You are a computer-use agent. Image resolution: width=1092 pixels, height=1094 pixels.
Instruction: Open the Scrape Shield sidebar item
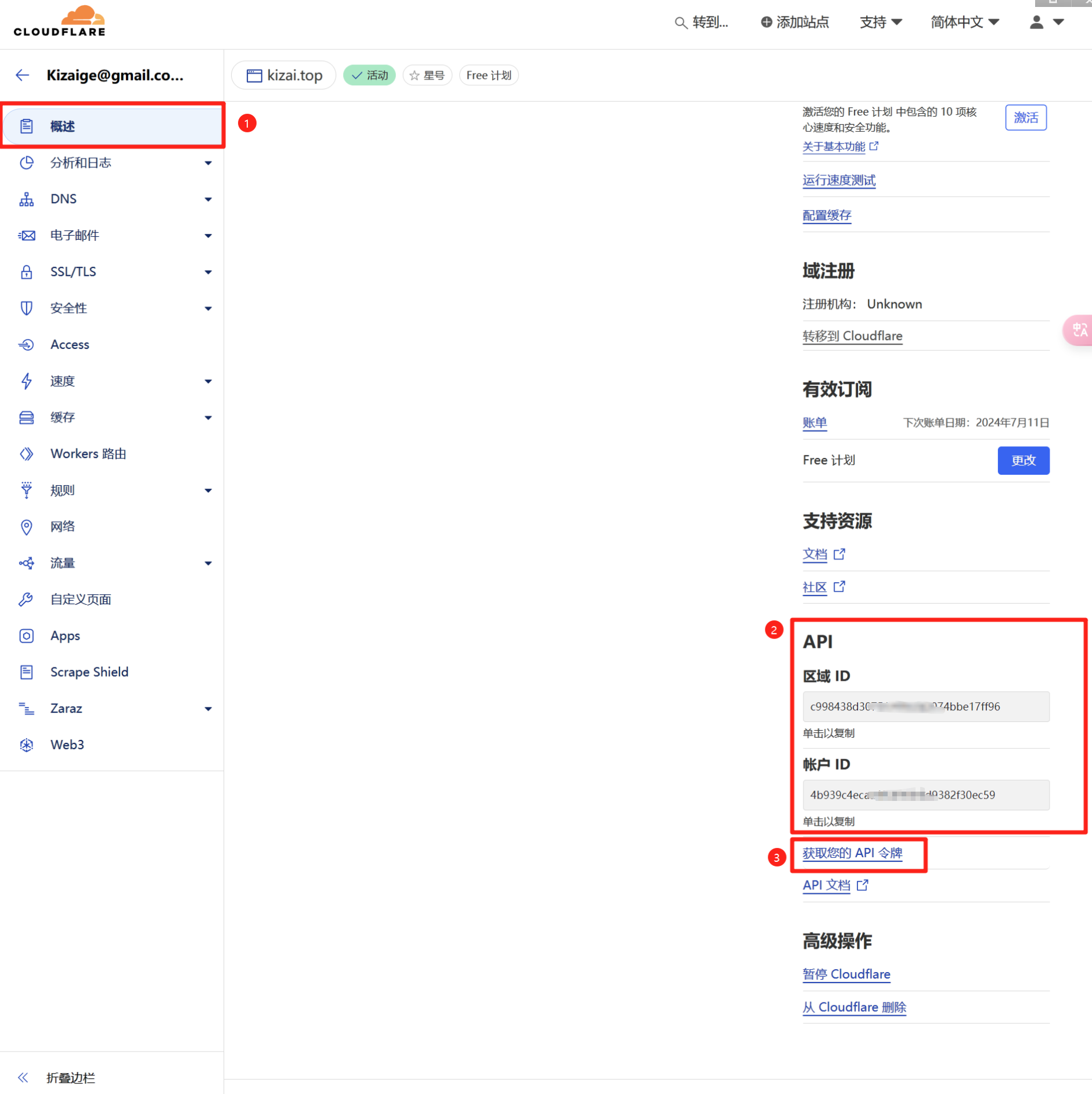tap(113, 672)
